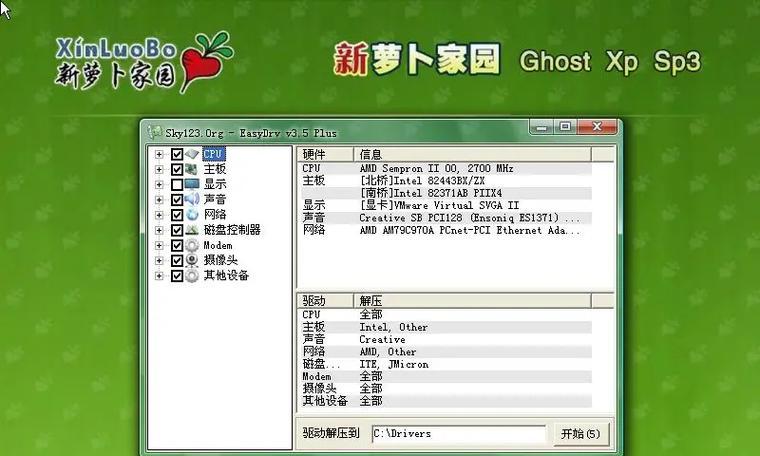Select the globe icon next to 网络
Image resolution: width=760 pixels, height=456 pixels.
point(192,215)
